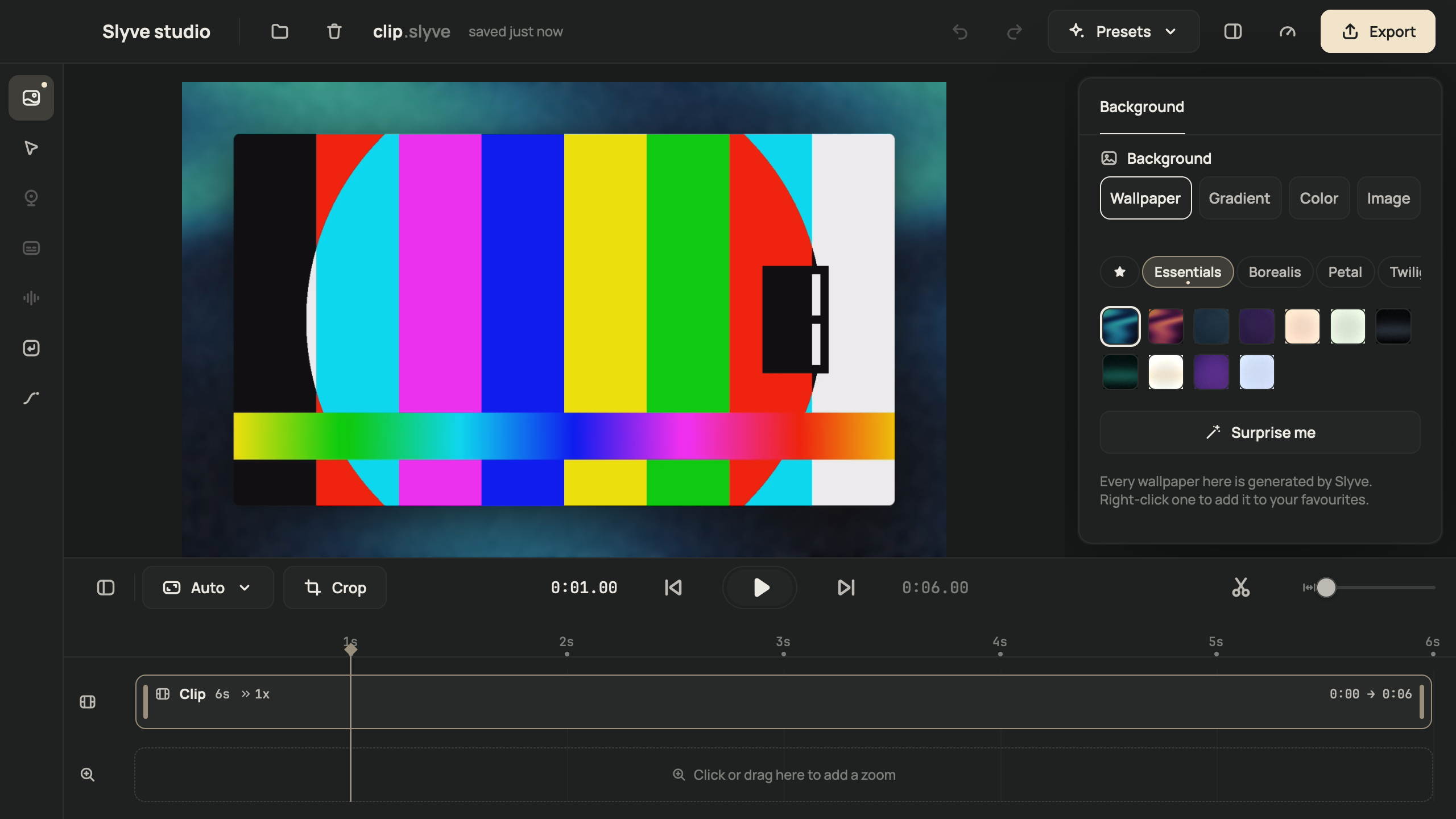
Task: Show favourite wallpapers with star chip
Action: click(x=1119, y=272)
